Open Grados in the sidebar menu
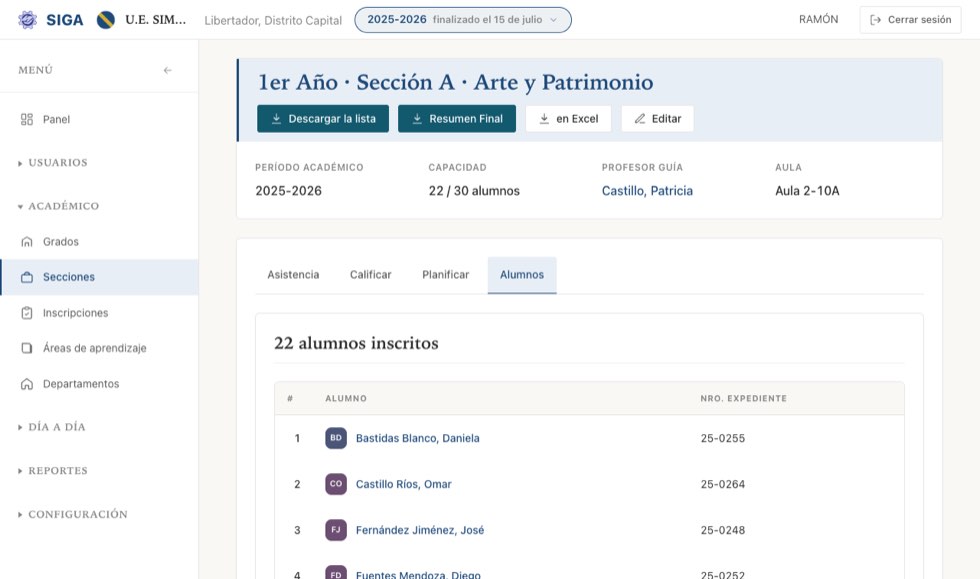980x579 pixels. (x=99, y=241)
